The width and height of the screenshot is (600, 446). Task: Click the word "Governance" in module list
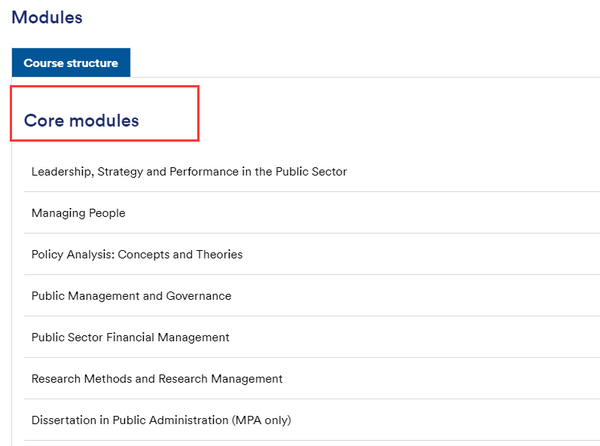[199, 296]
